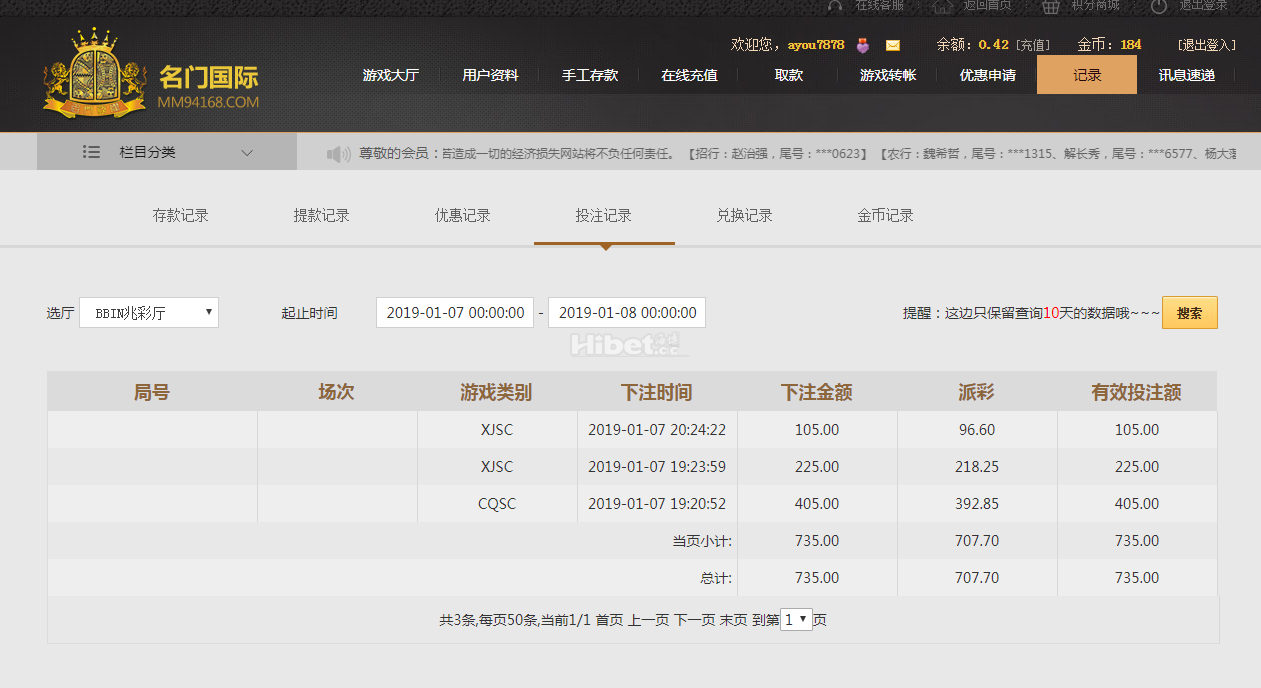Open the 选厅 BBIN彩票厅 dropdown

(x=149, y=313)
